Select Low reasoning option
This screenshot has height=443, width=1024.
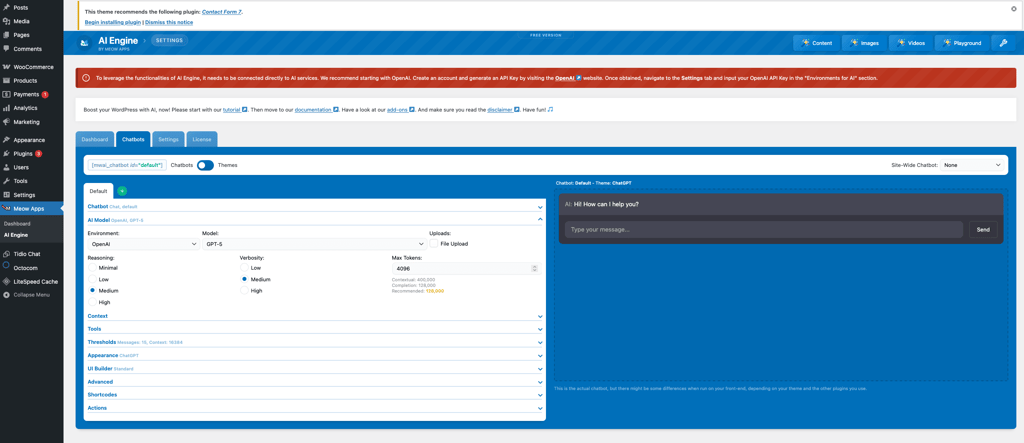92,279
